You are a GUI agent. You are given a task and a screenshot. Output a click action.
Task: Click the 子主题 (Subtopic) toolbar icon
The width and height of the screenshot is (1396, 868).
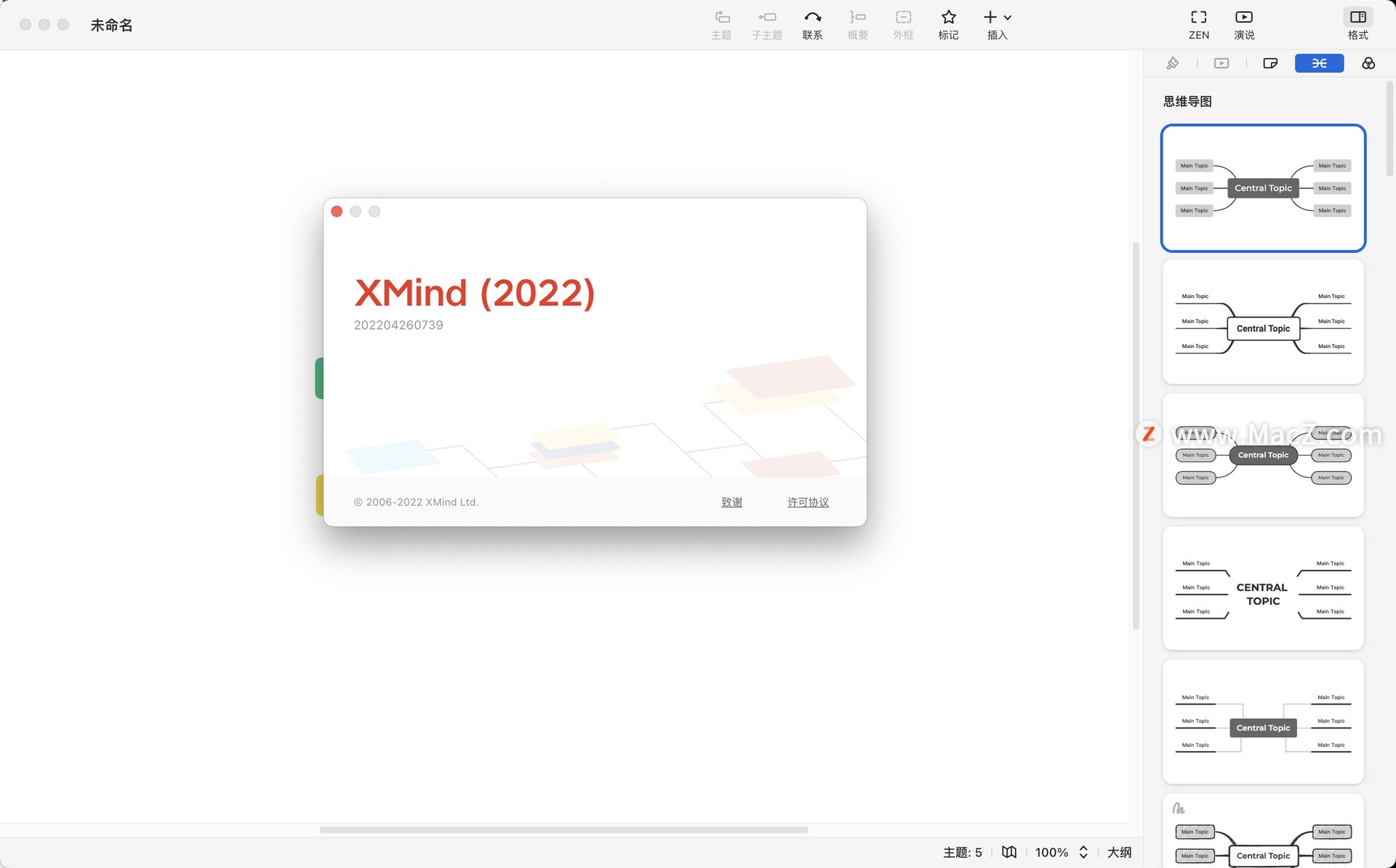click(766, 25)
